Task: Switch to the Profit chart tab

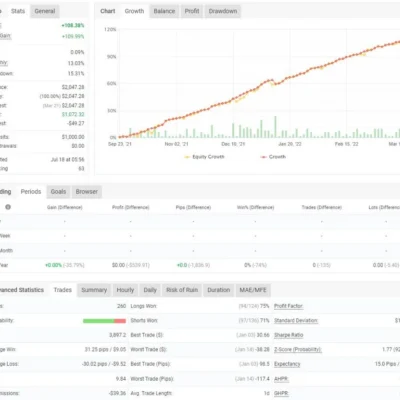Action: pos(192,11)
